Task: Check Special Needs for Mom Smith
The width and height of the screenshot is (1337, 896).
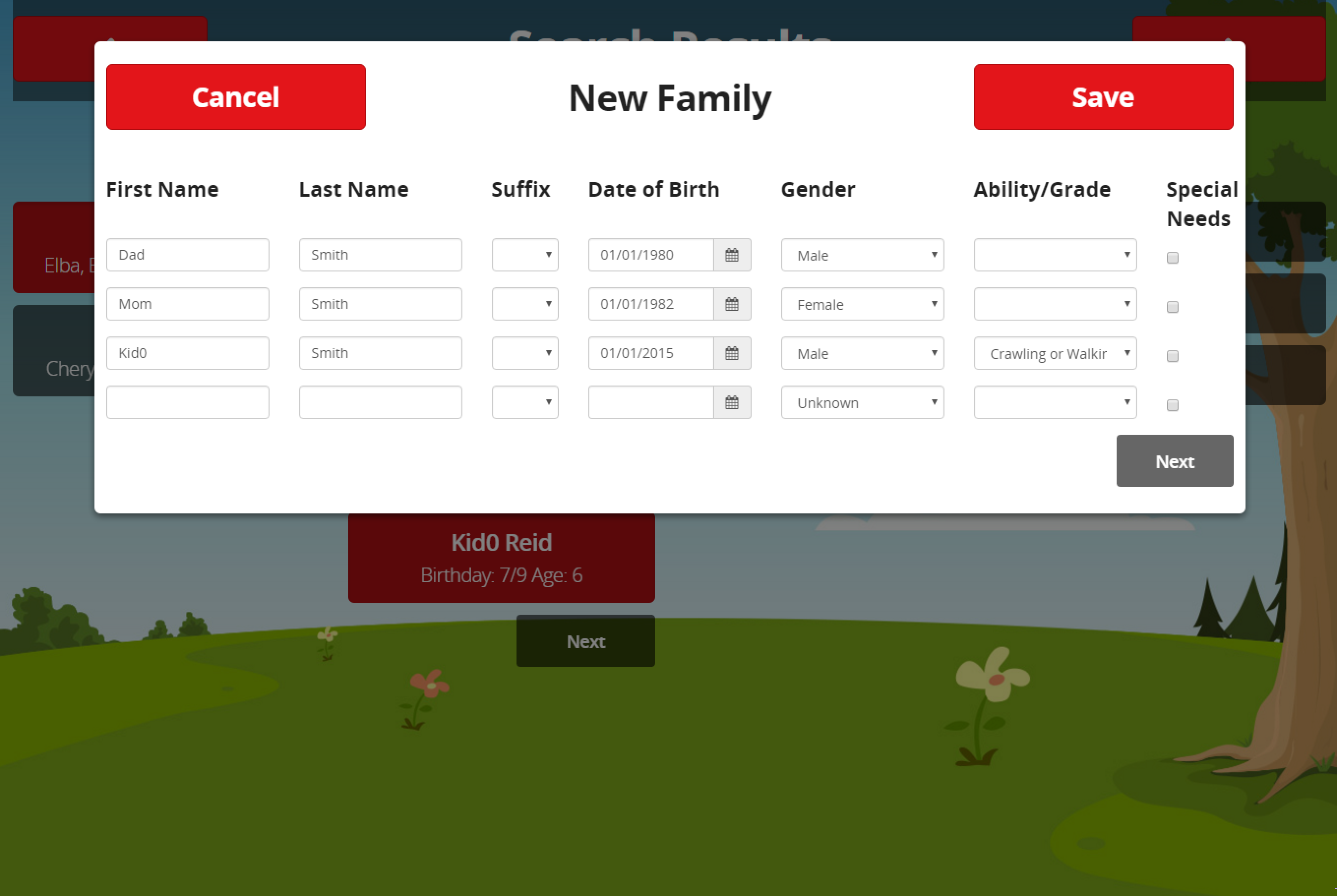Action: [1172, 307]
